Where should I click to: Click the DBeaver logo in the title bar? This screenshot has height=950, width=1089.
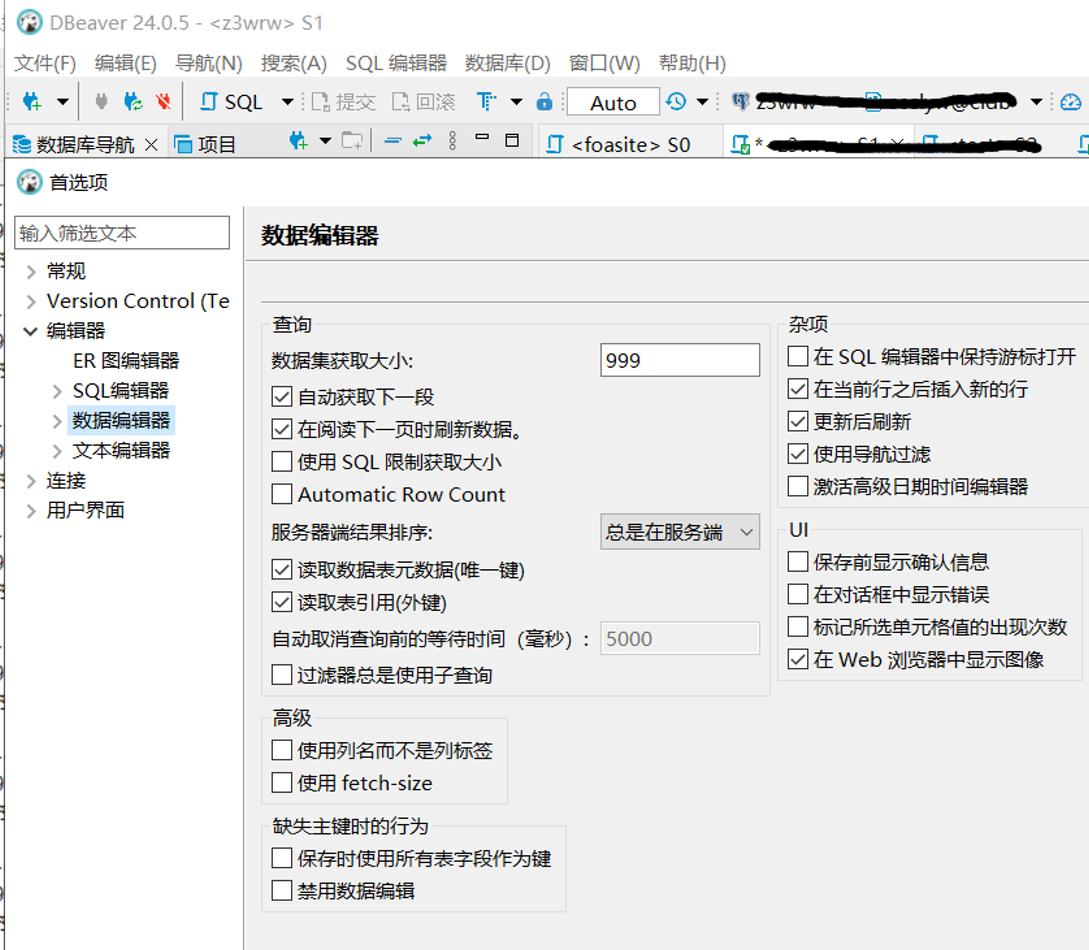(29, 22)
